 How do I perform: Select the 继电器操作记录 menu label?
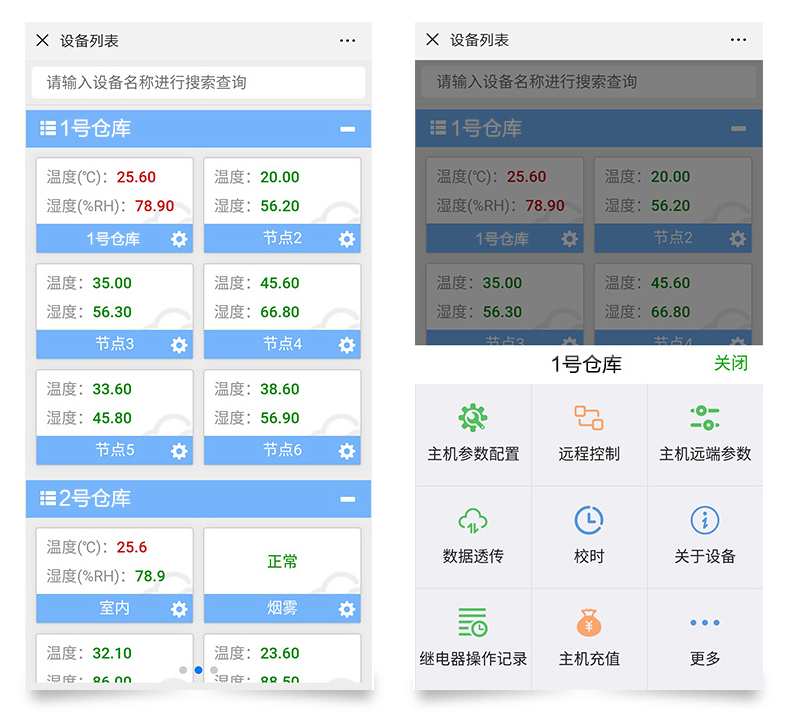473,659
